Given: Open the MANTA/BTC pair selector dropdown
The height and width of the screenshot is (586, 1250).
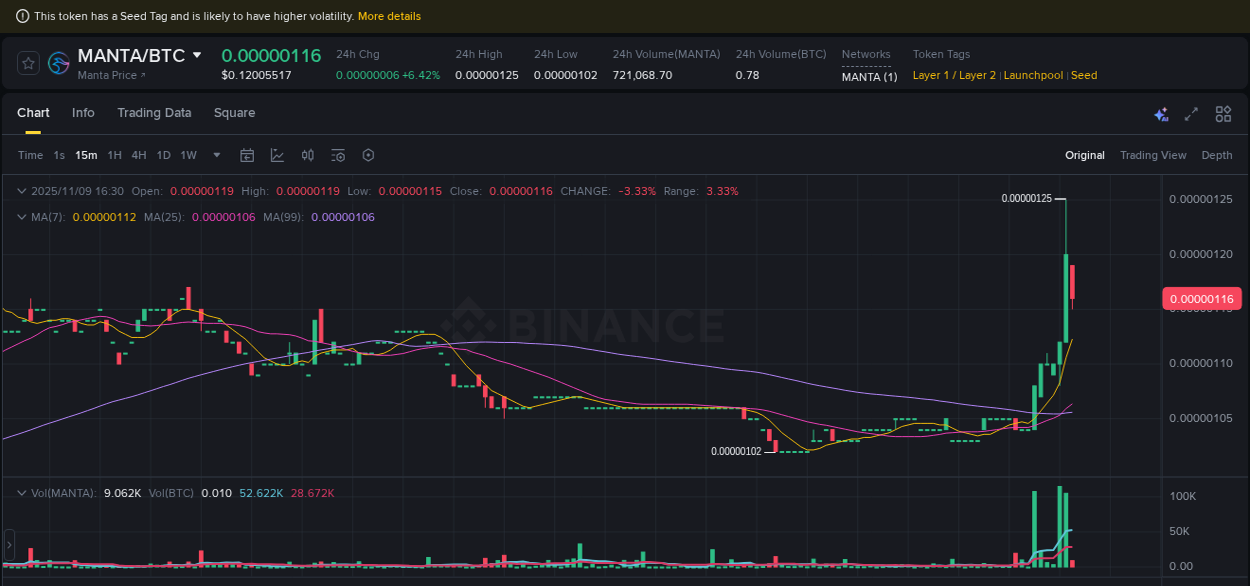Looking at the screenshot, I should pyautogui.click(x=196, y=56).
